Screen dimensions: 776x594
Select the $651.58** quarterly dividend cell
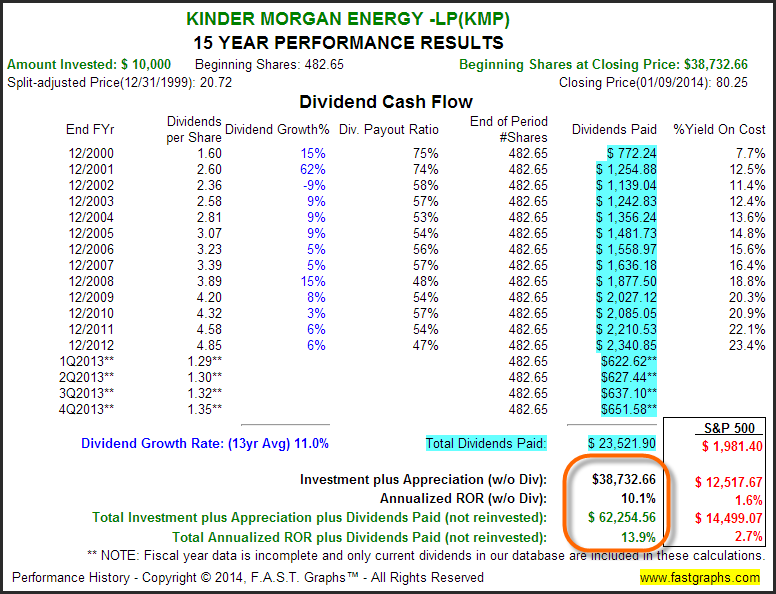[x=629, y=409]
